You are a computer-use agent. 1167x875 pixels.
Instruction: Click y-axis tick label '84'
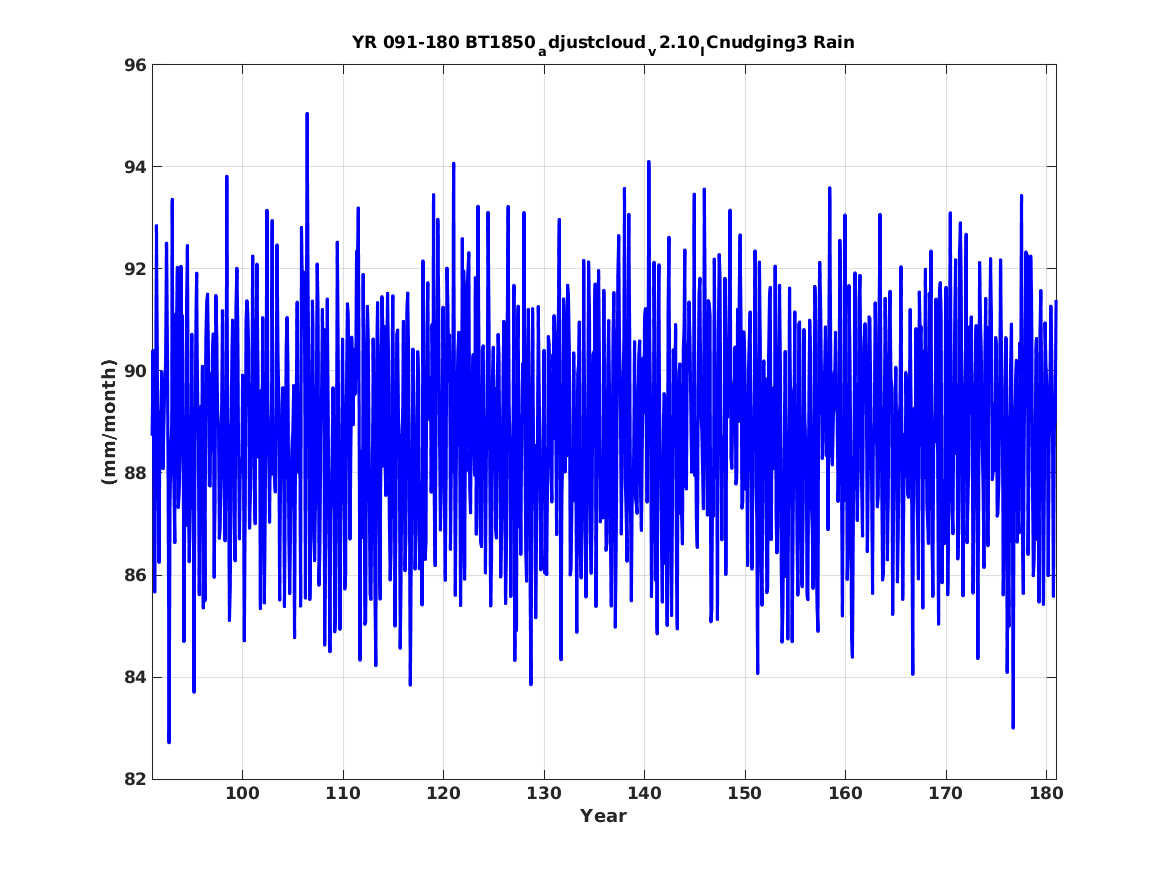coord(135,677)
